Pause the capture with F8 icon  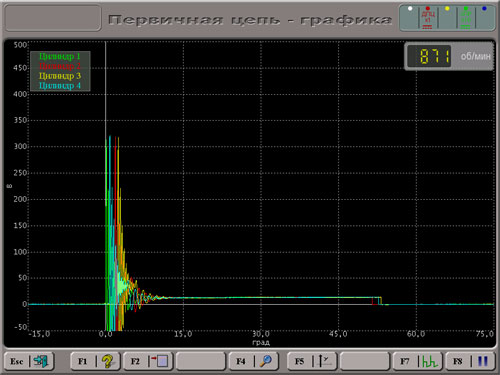tap(483, 361)
